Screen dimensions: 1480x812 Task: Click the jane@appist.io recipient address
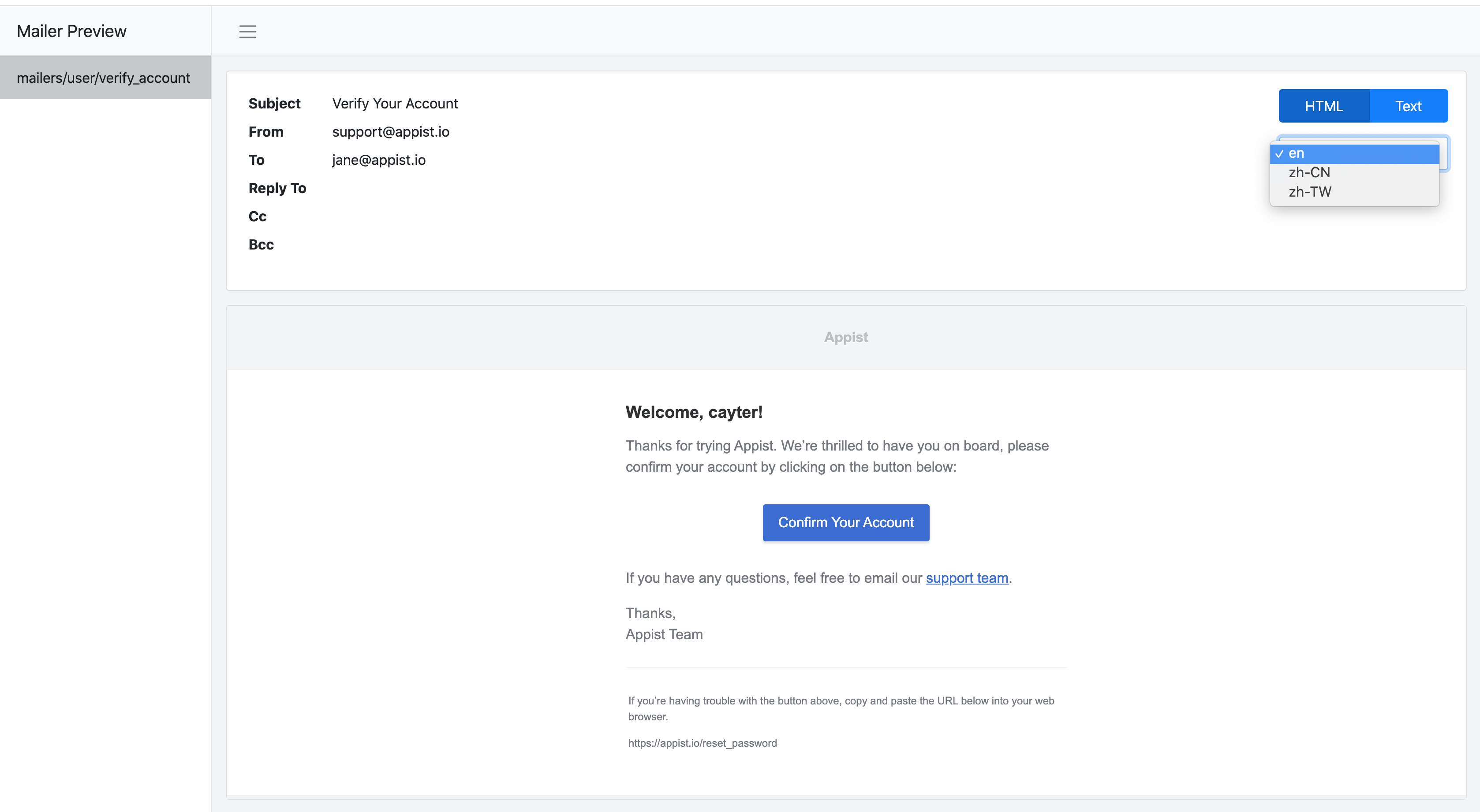click(x=379, y=160)
